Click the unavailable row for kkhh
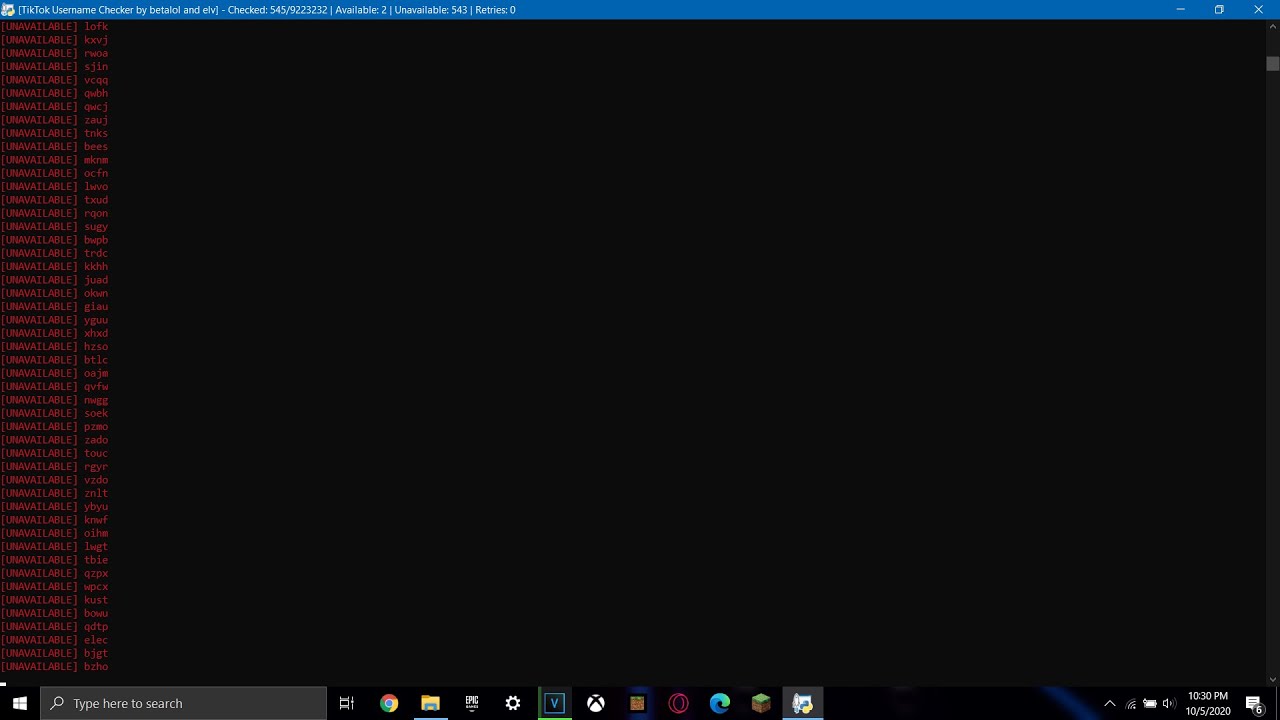This screenshot has width=1280, height=720. [54, 267]
